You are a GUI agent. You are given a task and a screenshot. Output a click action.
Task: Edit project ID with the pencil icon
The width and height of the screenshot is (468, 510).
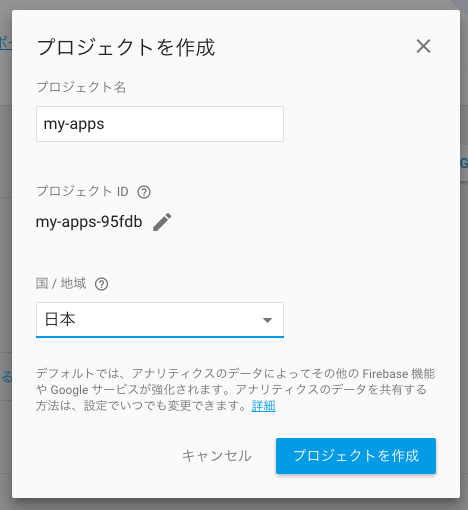click(162, 222)
